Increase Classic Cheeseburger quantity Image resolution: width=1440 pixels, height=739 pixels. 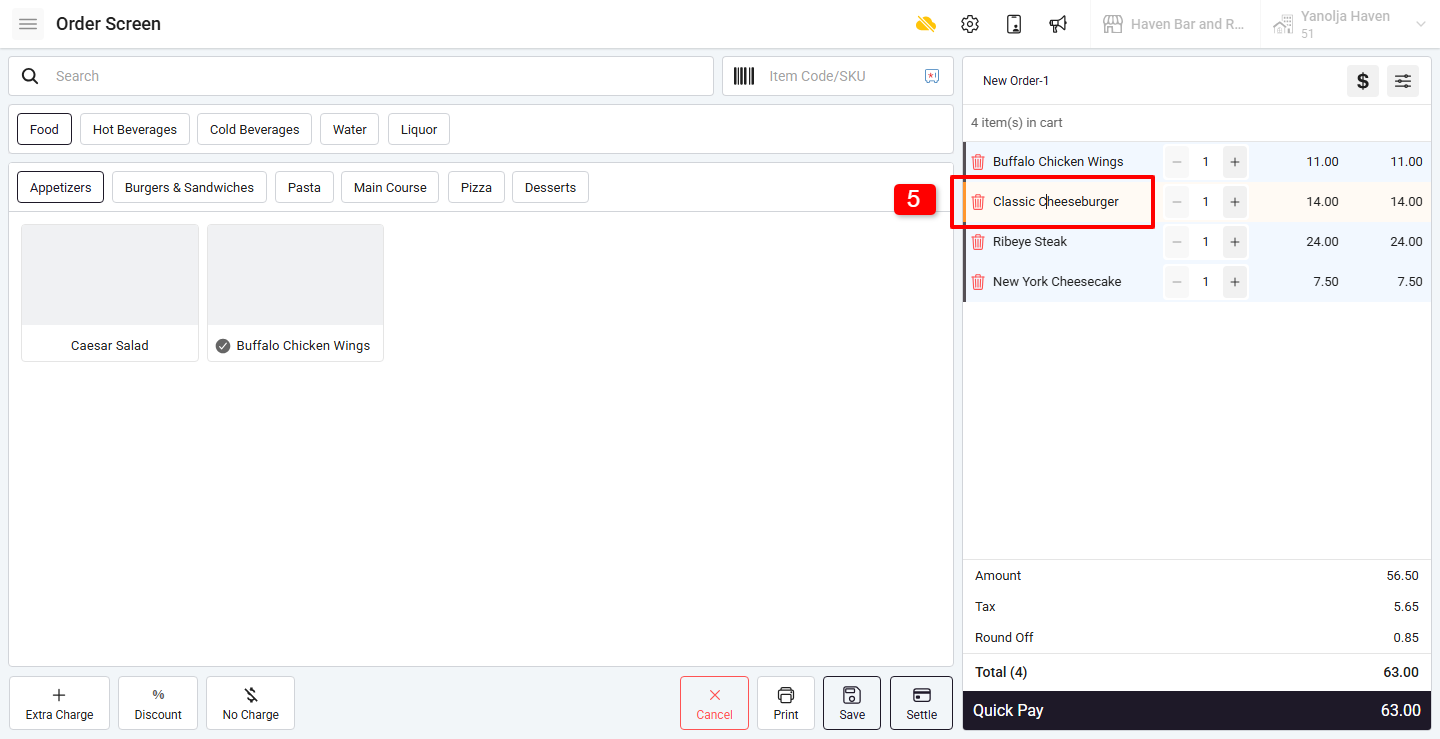point(1235,202)
